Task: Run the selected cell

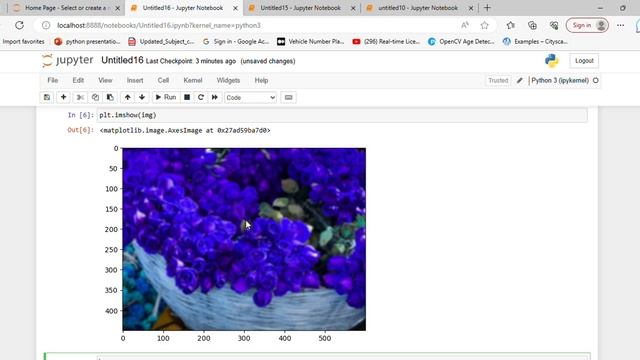Action: 166,98
